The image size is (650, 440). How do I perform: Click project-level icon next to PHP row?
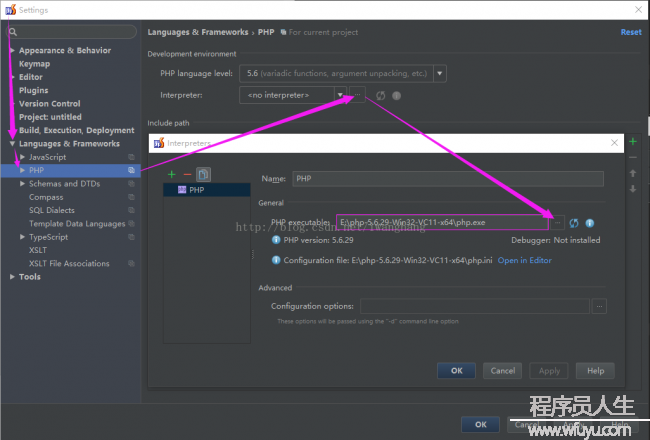[131, 170]
